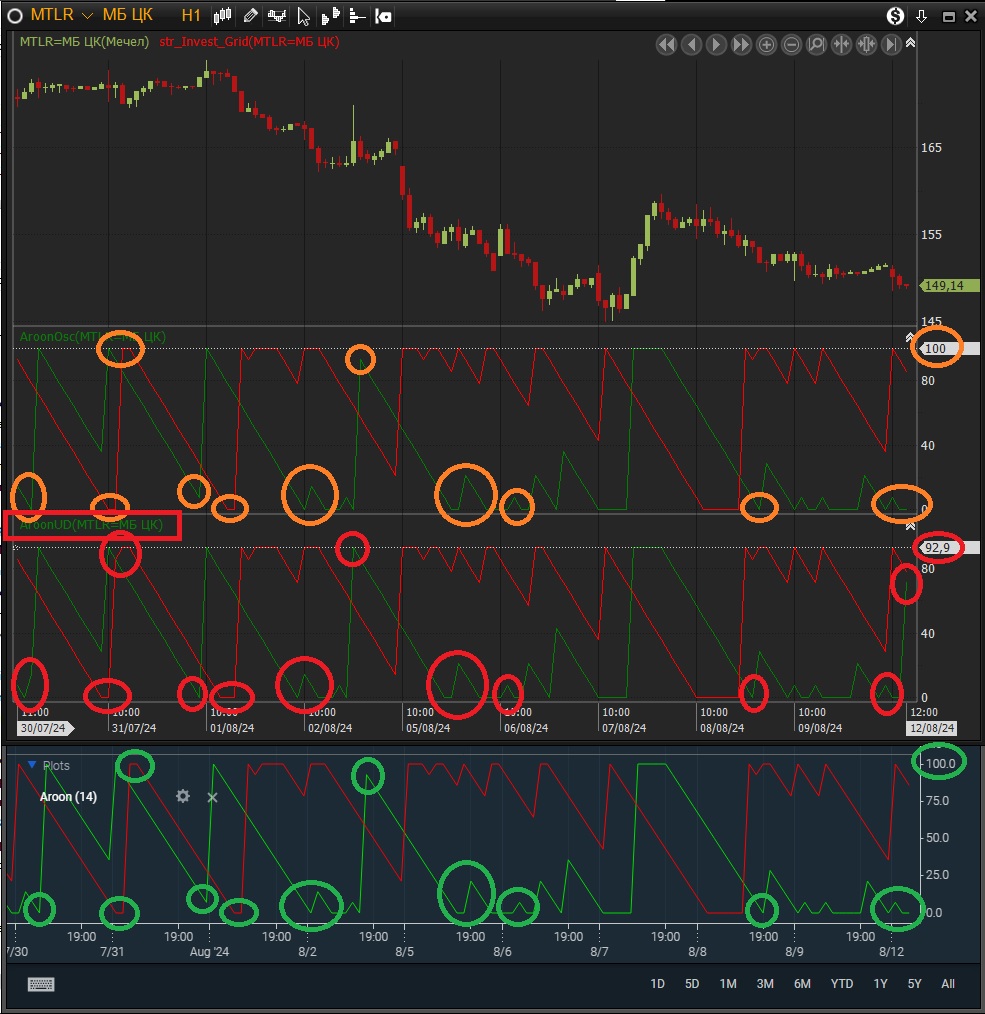Jump to last bar on chart

(x=891, y=45)
